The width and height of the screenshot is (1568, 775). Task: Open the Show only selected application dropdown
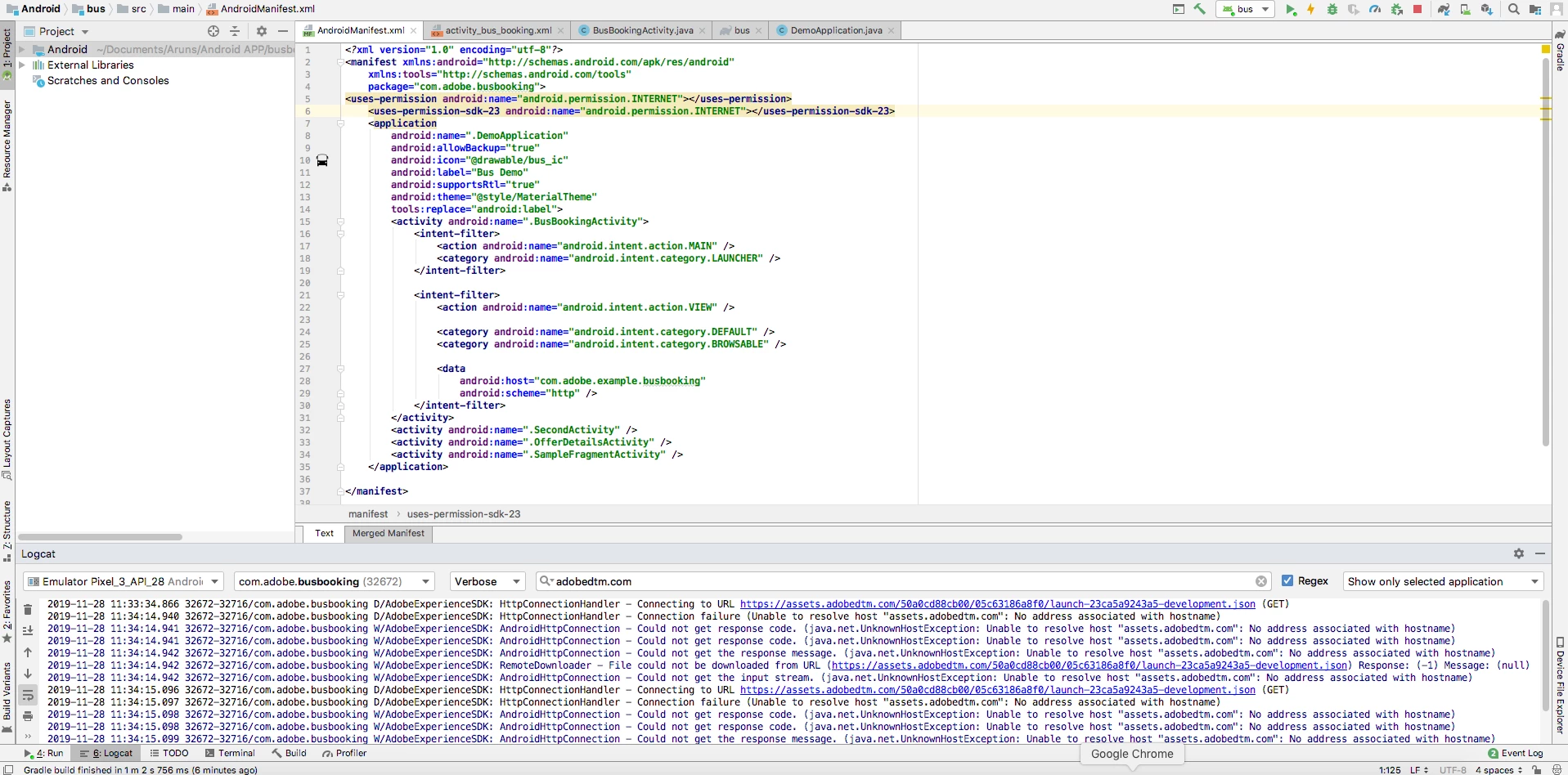(x=1443, y=581)
